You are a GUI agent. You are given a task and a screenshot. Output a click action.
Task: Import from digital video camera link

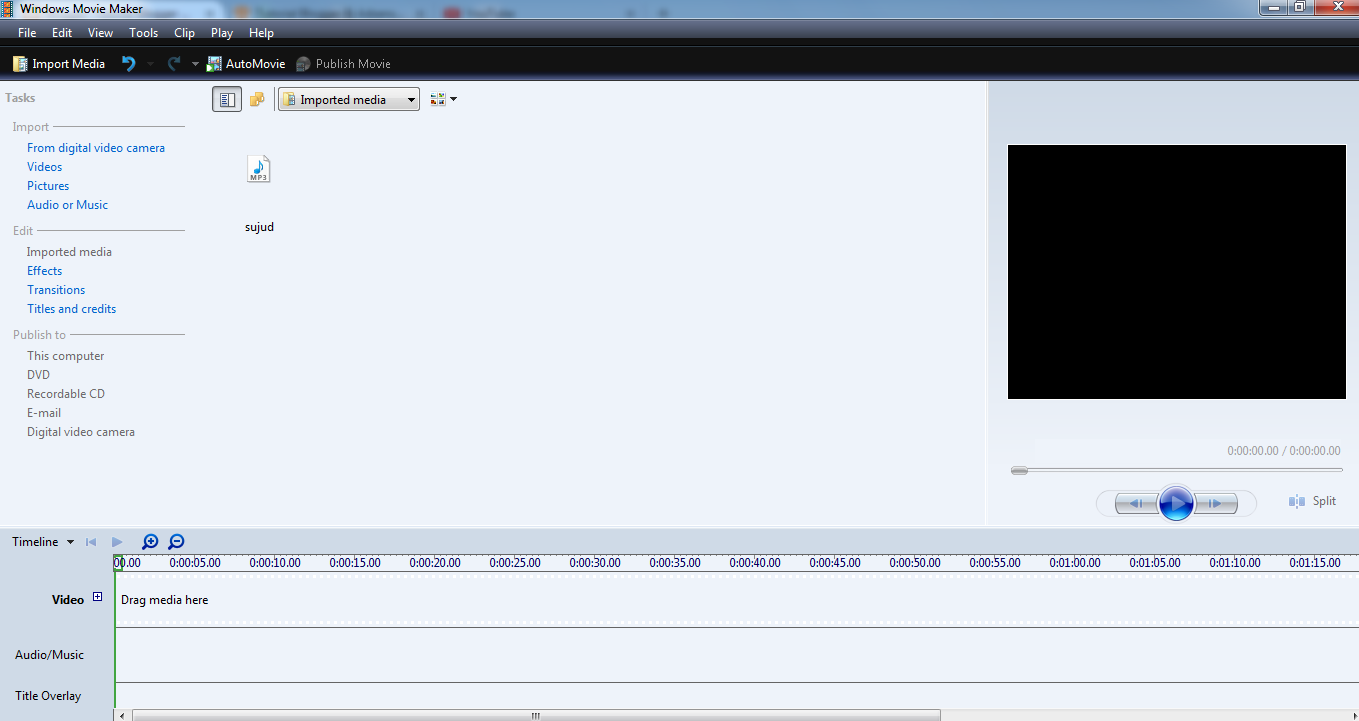coord(96,148)
